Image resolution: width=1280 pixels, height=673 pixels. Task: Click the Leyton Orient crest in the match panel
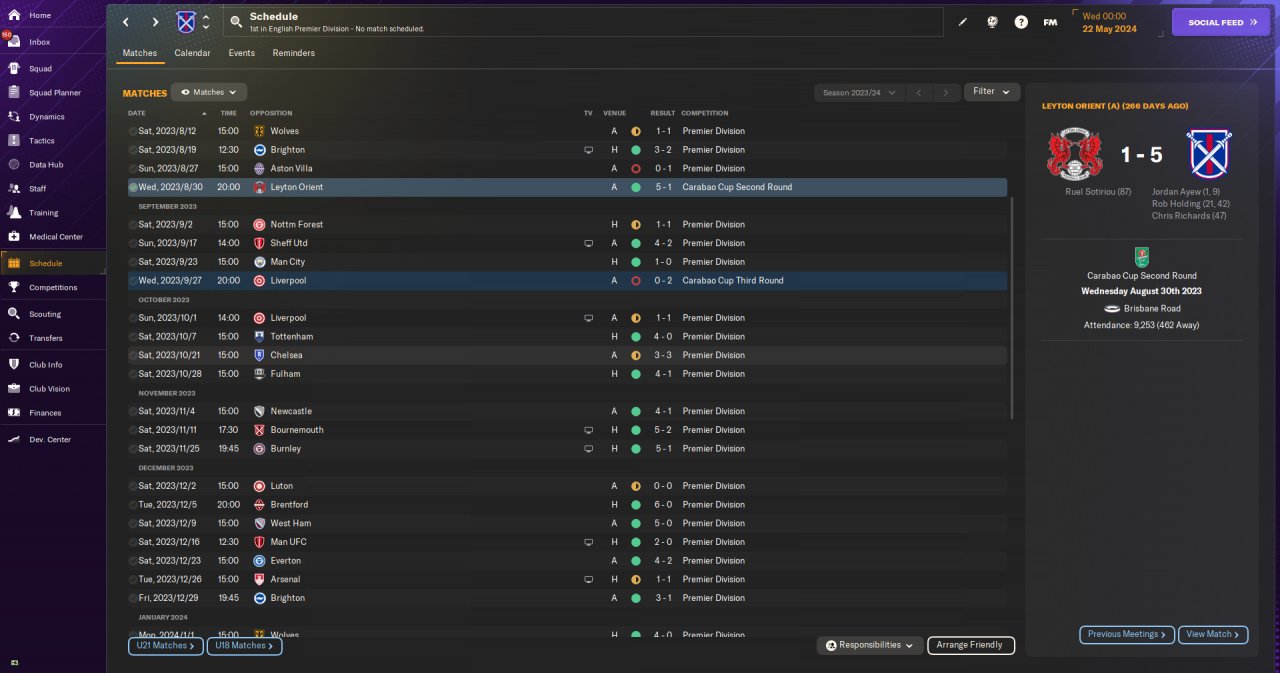[1074, 154]
